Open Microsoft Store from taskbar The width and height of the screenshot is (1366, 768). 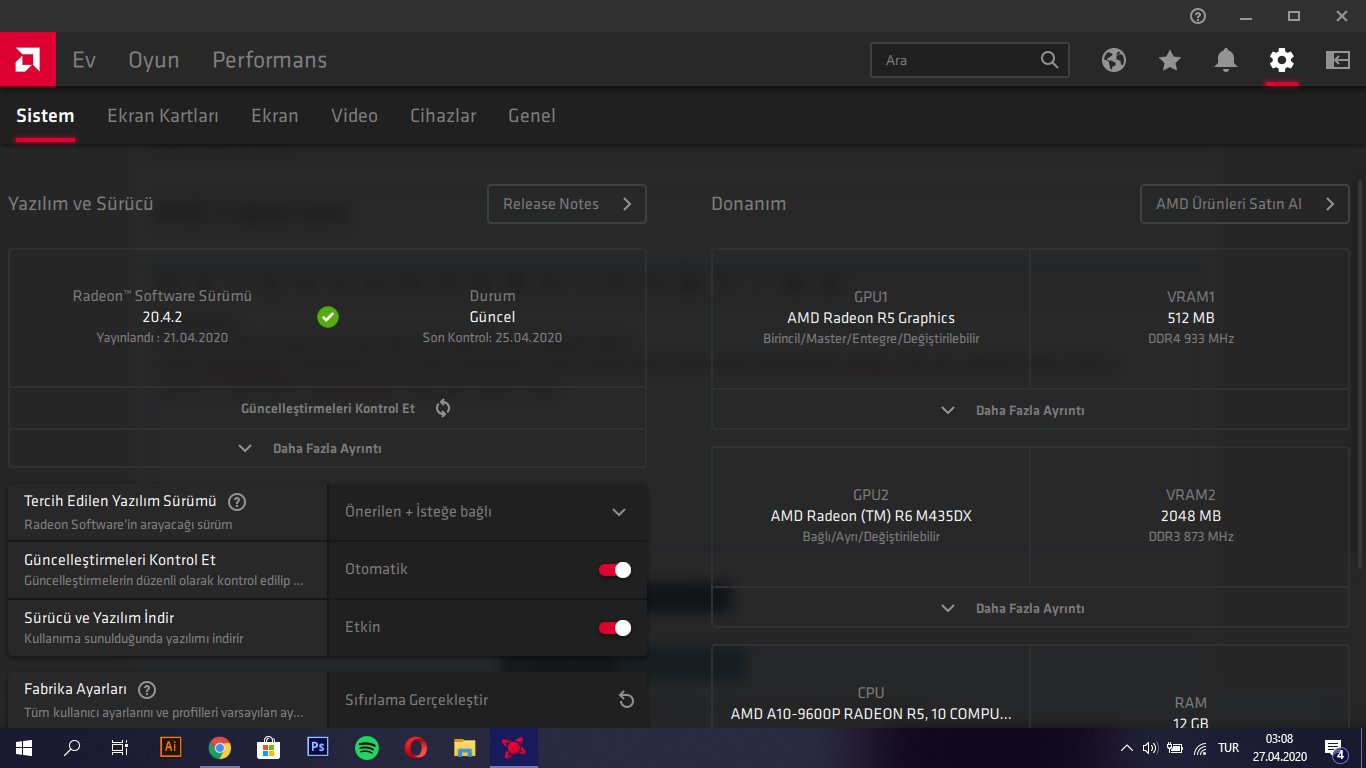tap(269, 747)
